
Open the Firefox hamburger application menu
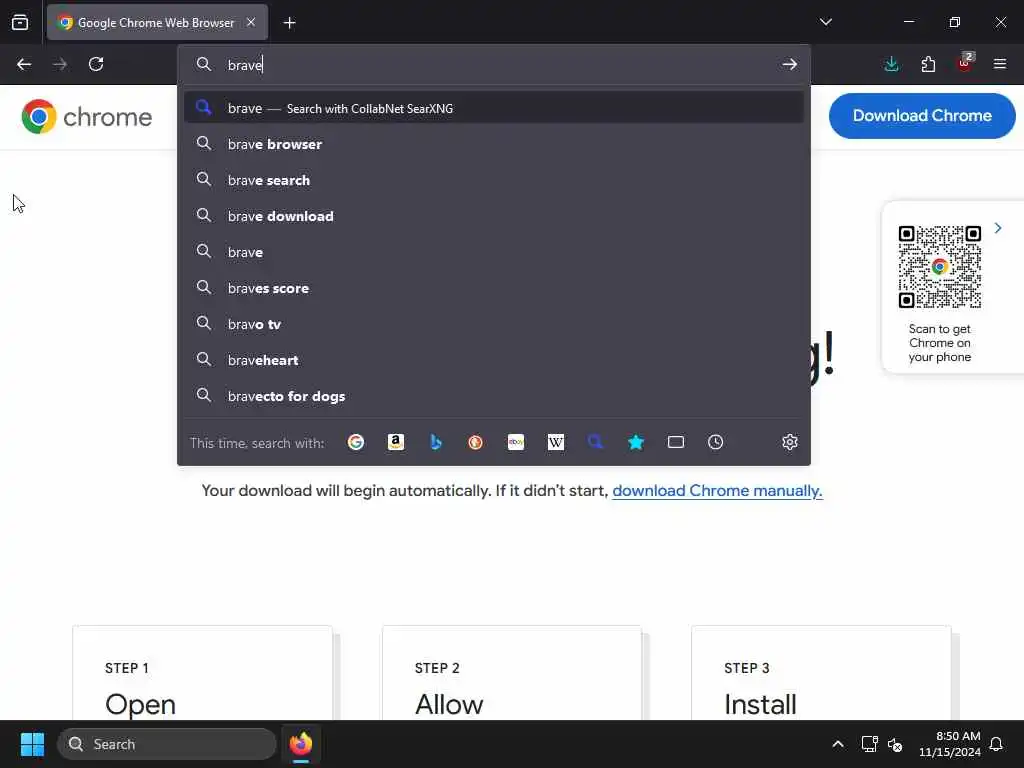click(x=999, y=64)
